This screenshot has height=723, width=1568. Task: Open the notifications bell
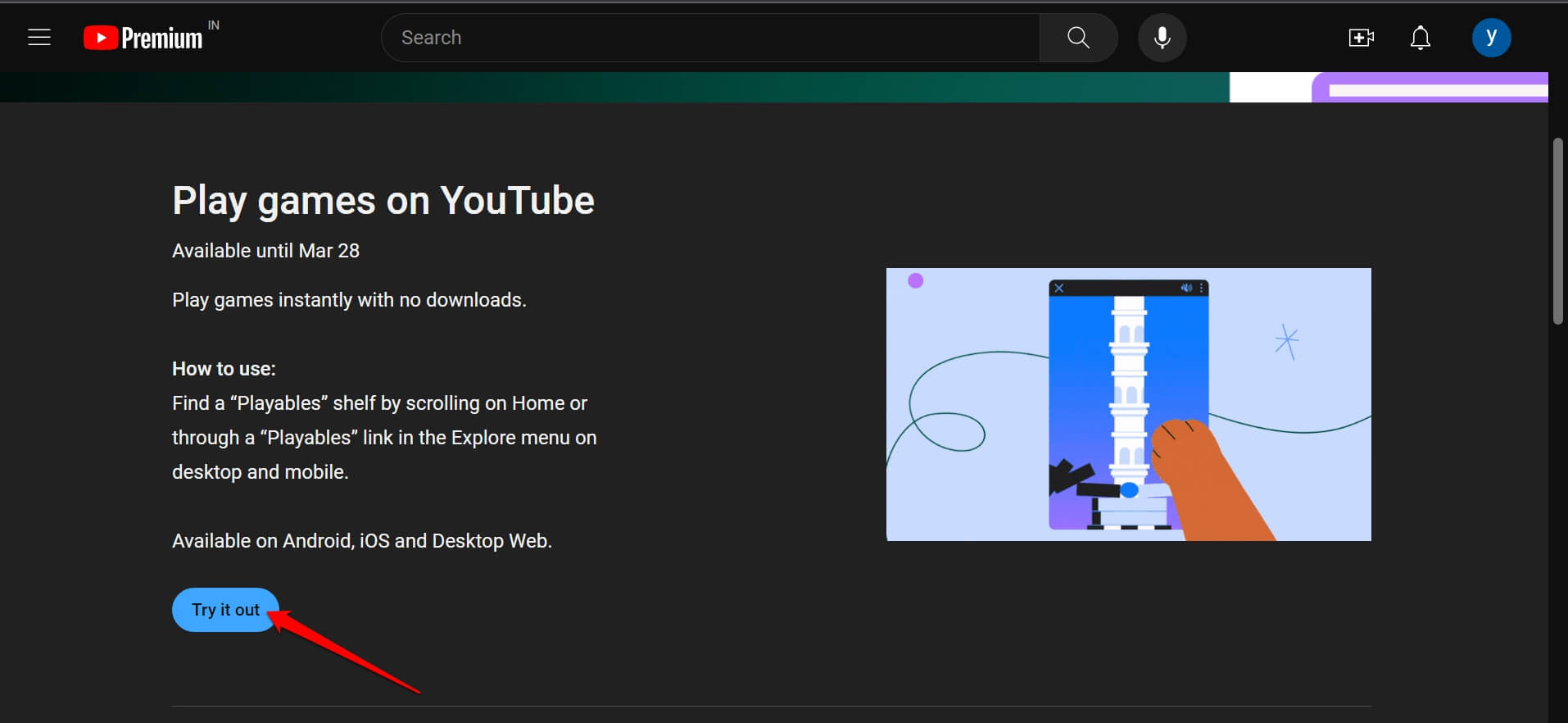[1421, 38]
